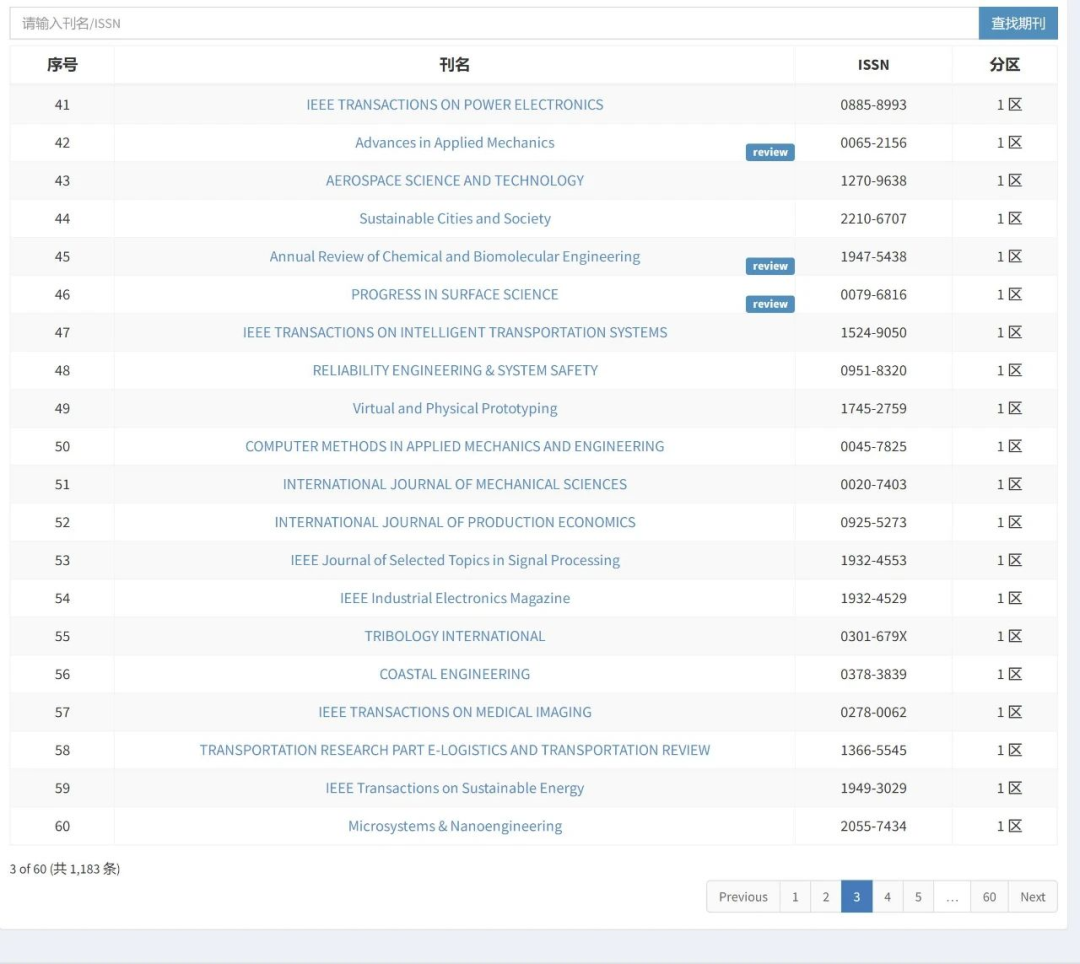Select TRIBOLOGY INTERNATIONAL journal link
This screenshot has height=964, width=1080.
pos(455,637)
